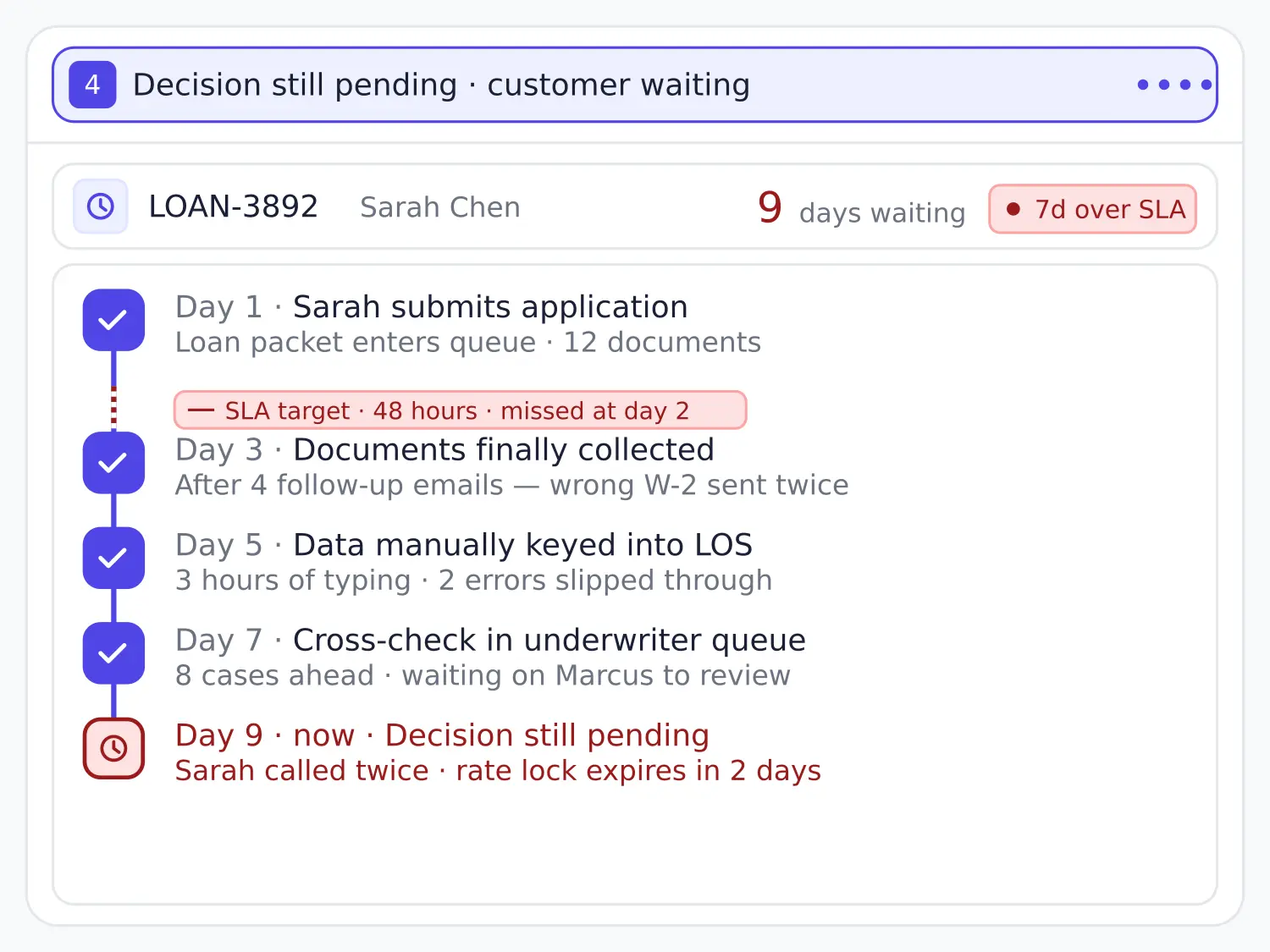Screen dimensions: 1270x952
Task: Click the 9 days waiting counter
Action: [x=862, y=208]
